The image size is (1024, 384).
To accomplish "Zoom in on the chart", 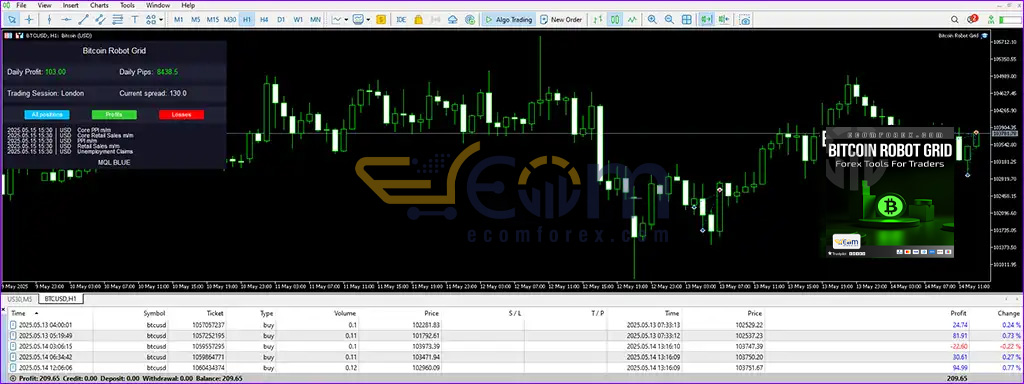I will (652, 20).
